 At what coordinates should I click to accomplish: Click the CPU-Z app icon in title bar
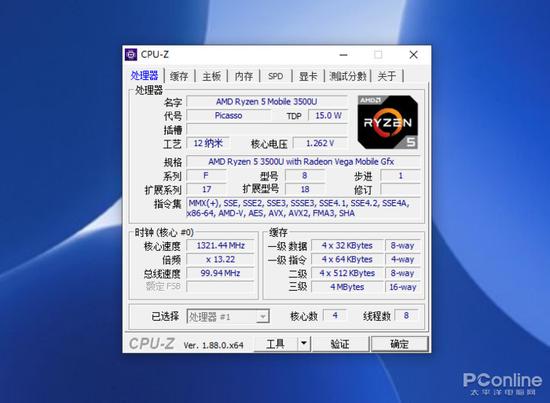(x=131, y=55)
